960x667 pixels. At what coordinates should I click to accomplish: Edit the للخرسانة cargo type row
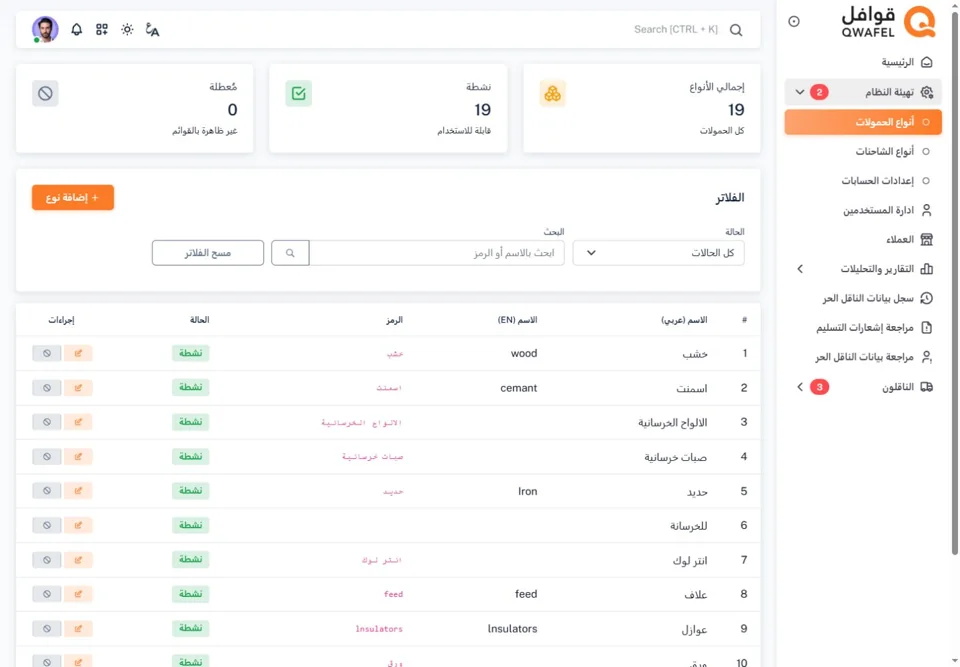click(x=78, y=525)
